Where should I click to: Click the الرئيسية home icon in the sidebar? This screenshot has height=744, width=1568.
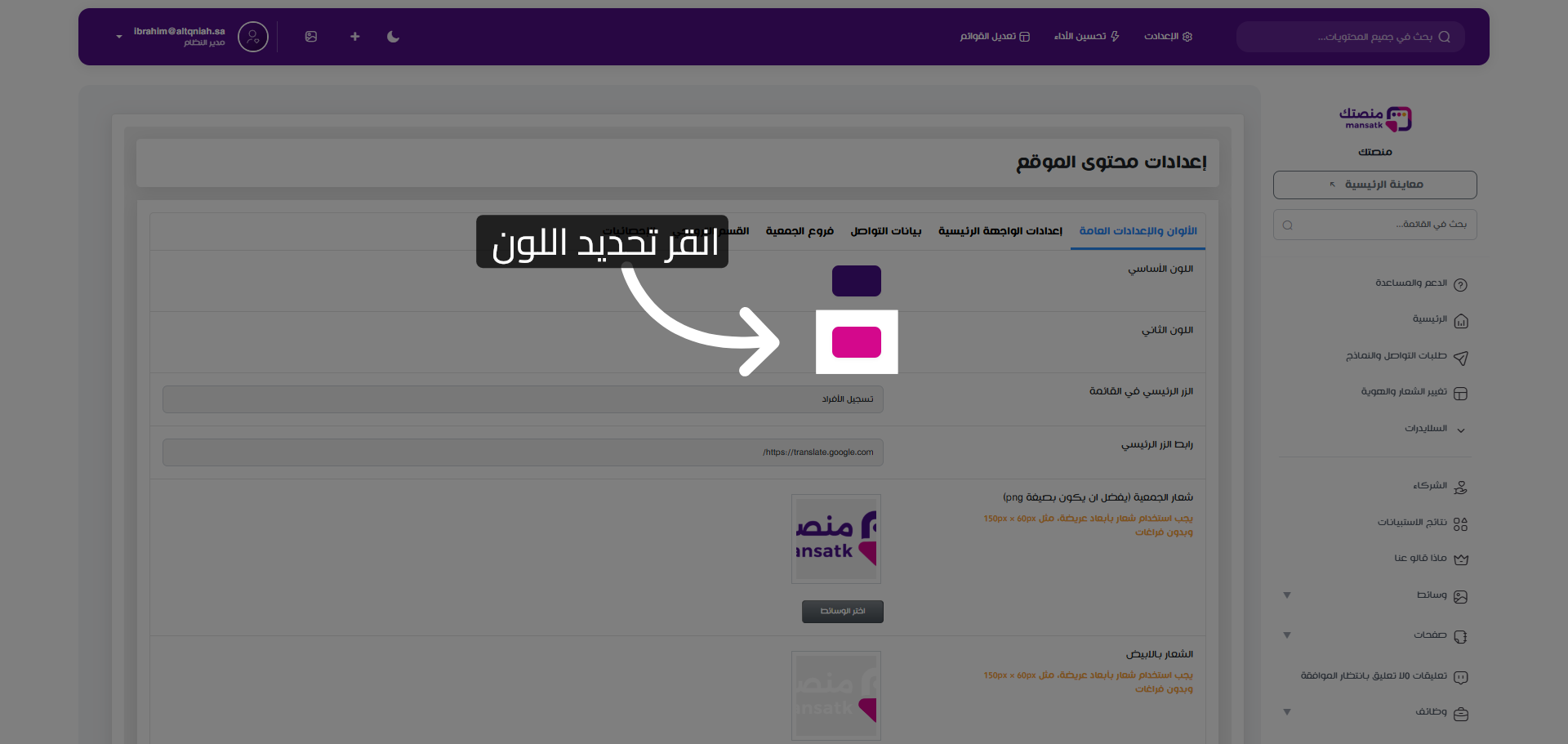coord(1462,320)
